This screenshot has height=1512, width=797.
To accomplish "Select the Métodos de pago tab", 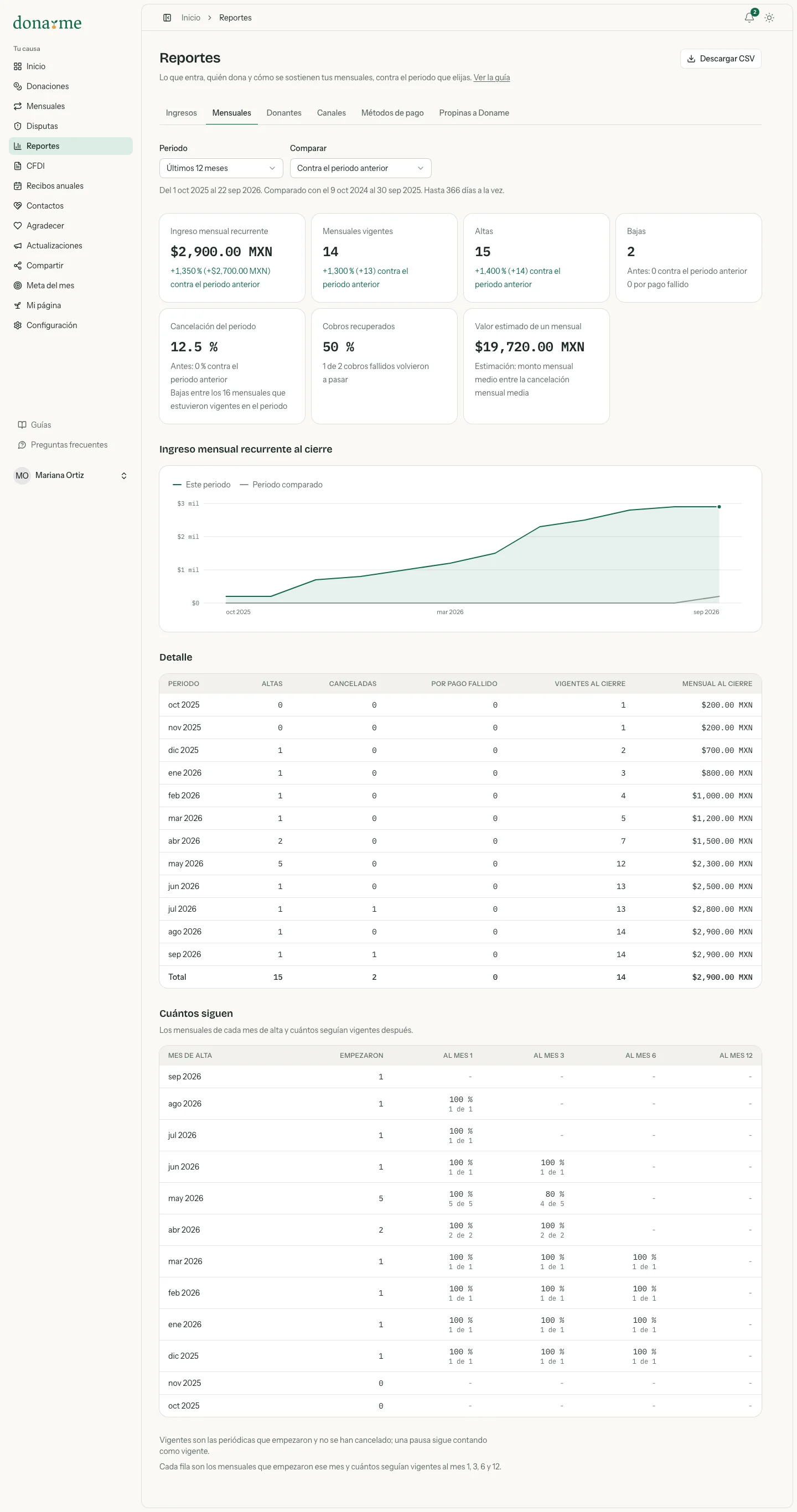I will point(392,113).
